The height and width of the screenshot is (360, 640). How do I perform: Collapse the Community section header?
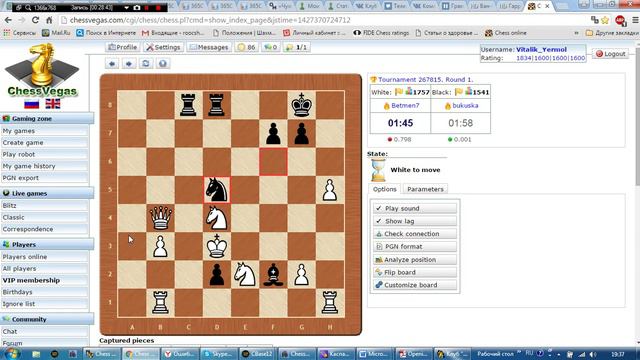pos(47,319)
